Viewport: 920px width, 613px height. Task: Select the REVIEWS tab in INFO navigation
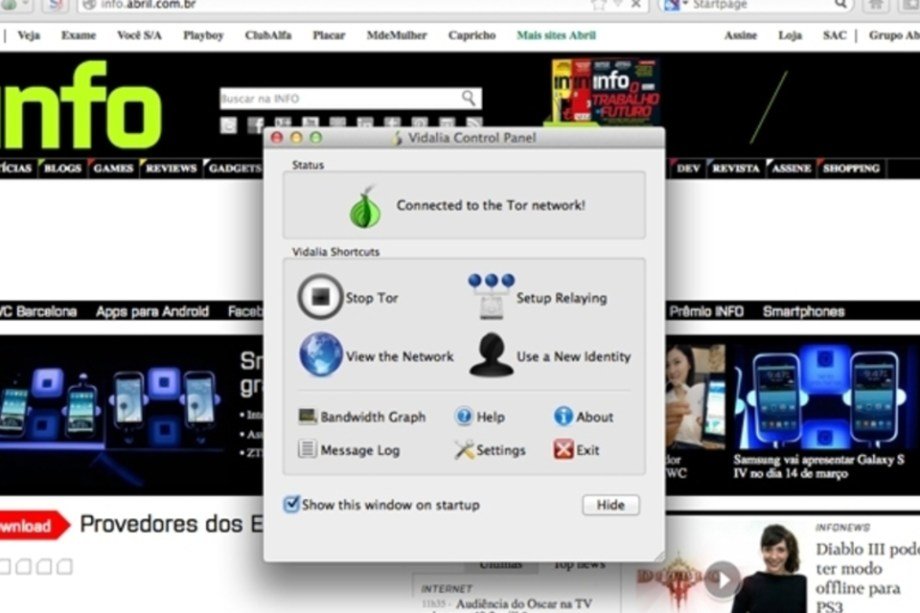[171, 168]
